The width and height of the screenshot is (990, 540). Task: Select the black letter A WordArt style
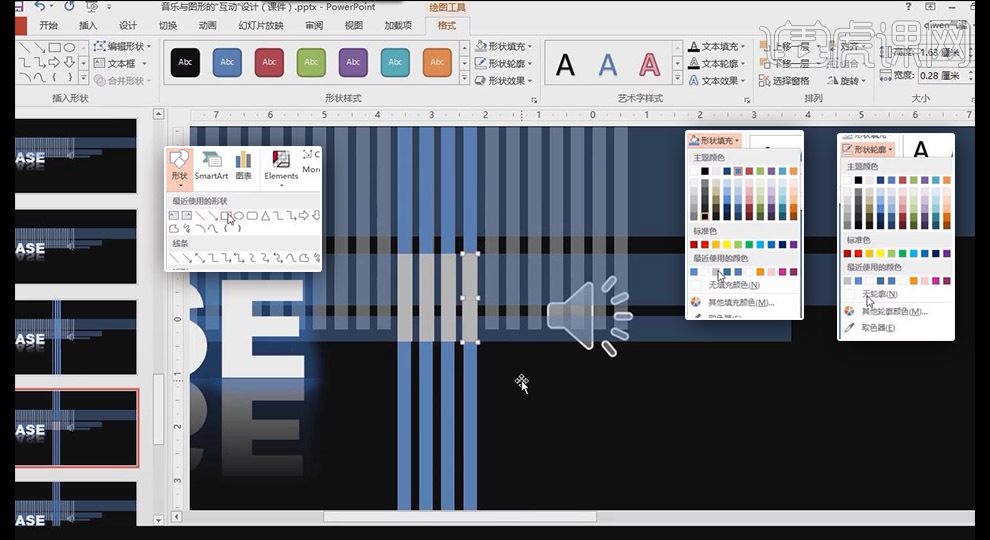(566, 66)
